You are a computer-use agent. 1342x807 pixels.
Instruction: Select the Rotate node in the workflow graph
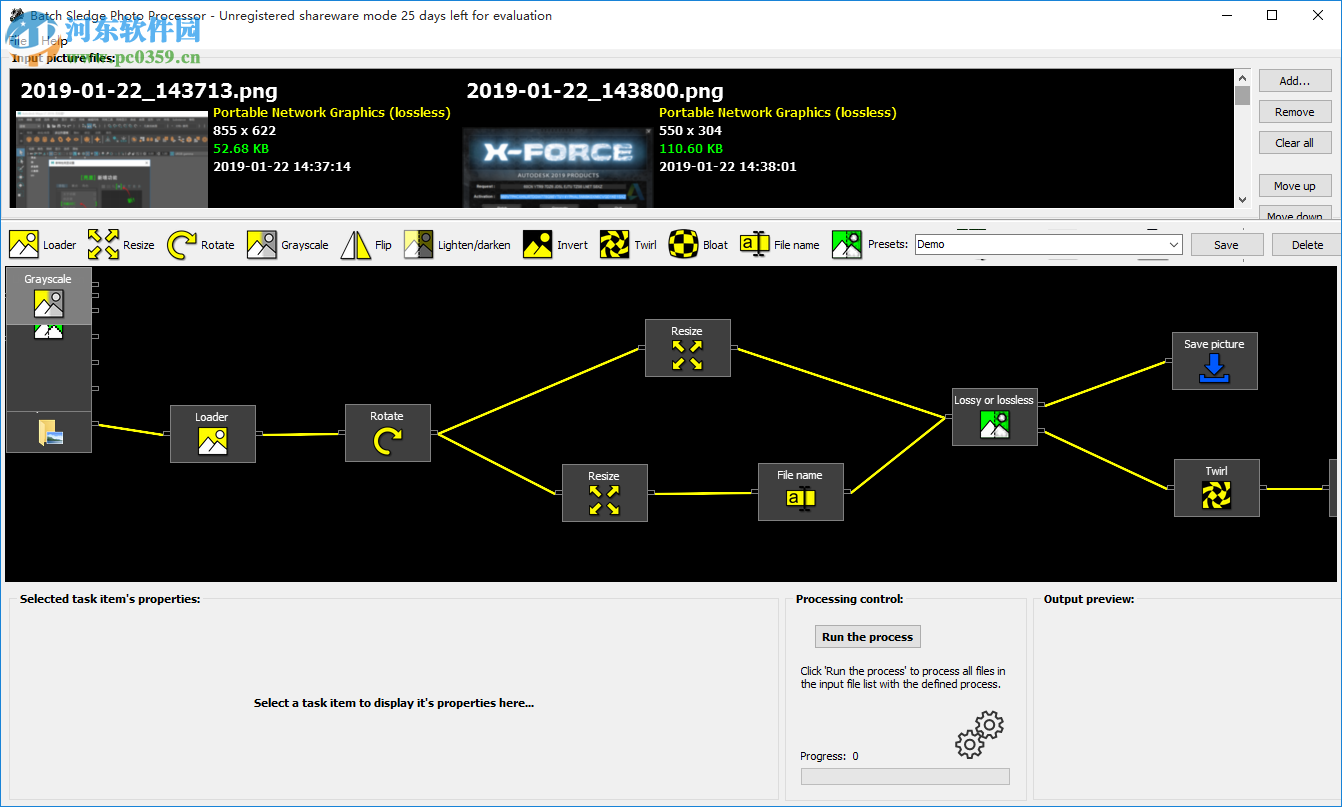click(387, 432)
